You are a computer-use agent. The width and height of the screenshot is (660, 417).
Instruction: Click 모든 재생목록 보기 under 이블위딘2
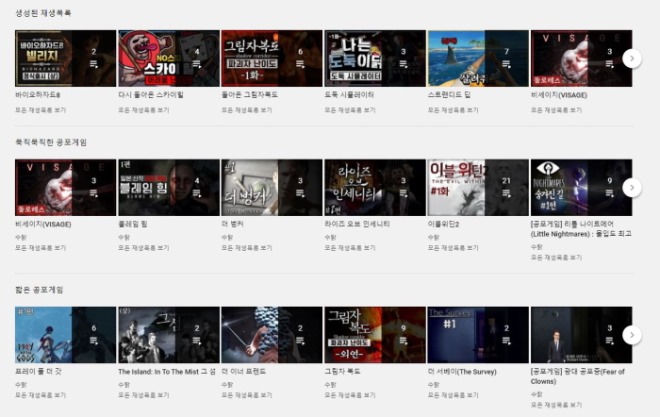point(453,248)
